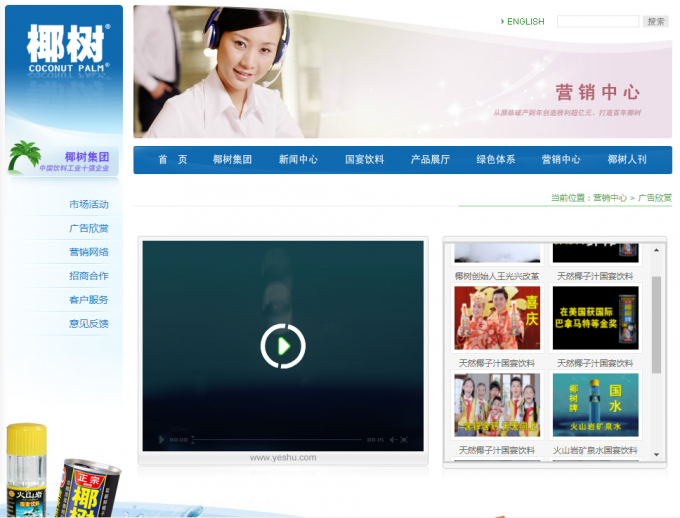Open 意见反馈 in the sidebar

[x=88, y=324]
